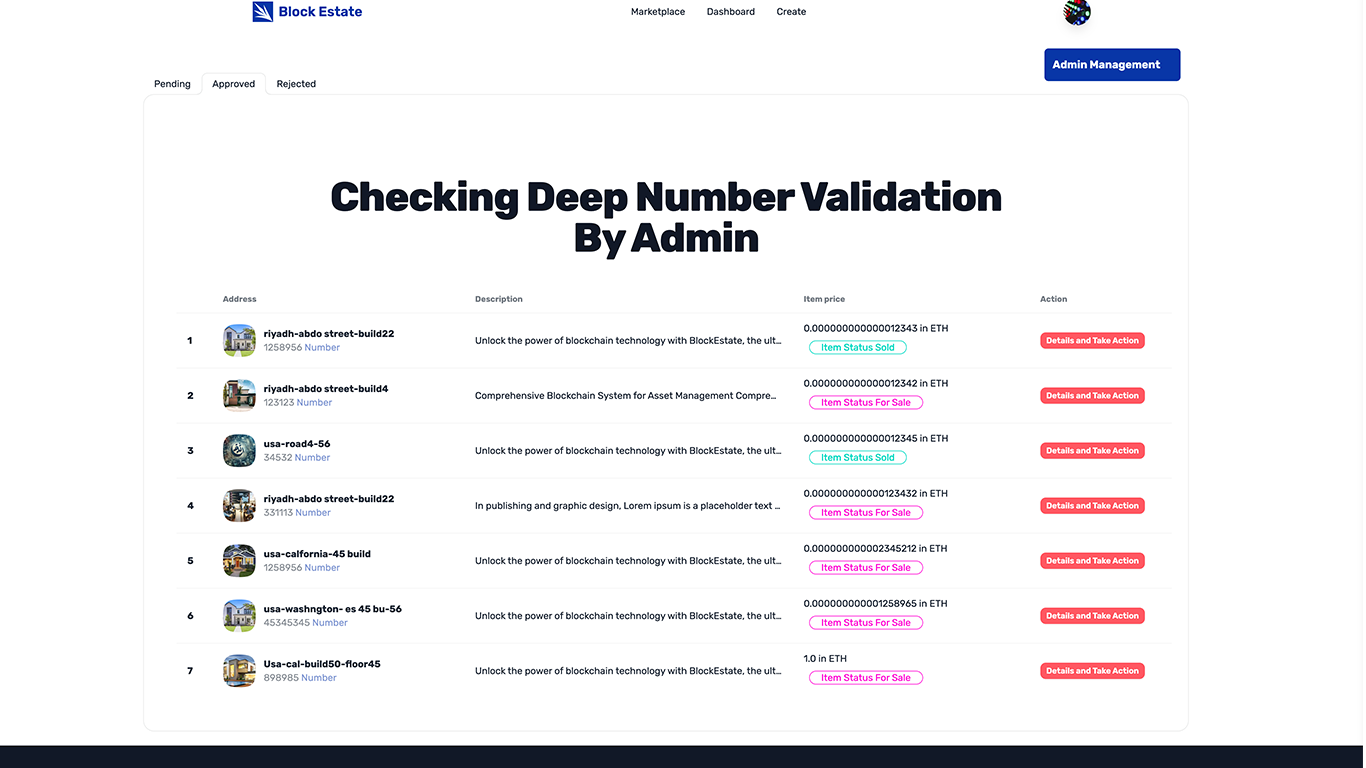
Task: Open the Create page
Action: [x=791, y=11]
